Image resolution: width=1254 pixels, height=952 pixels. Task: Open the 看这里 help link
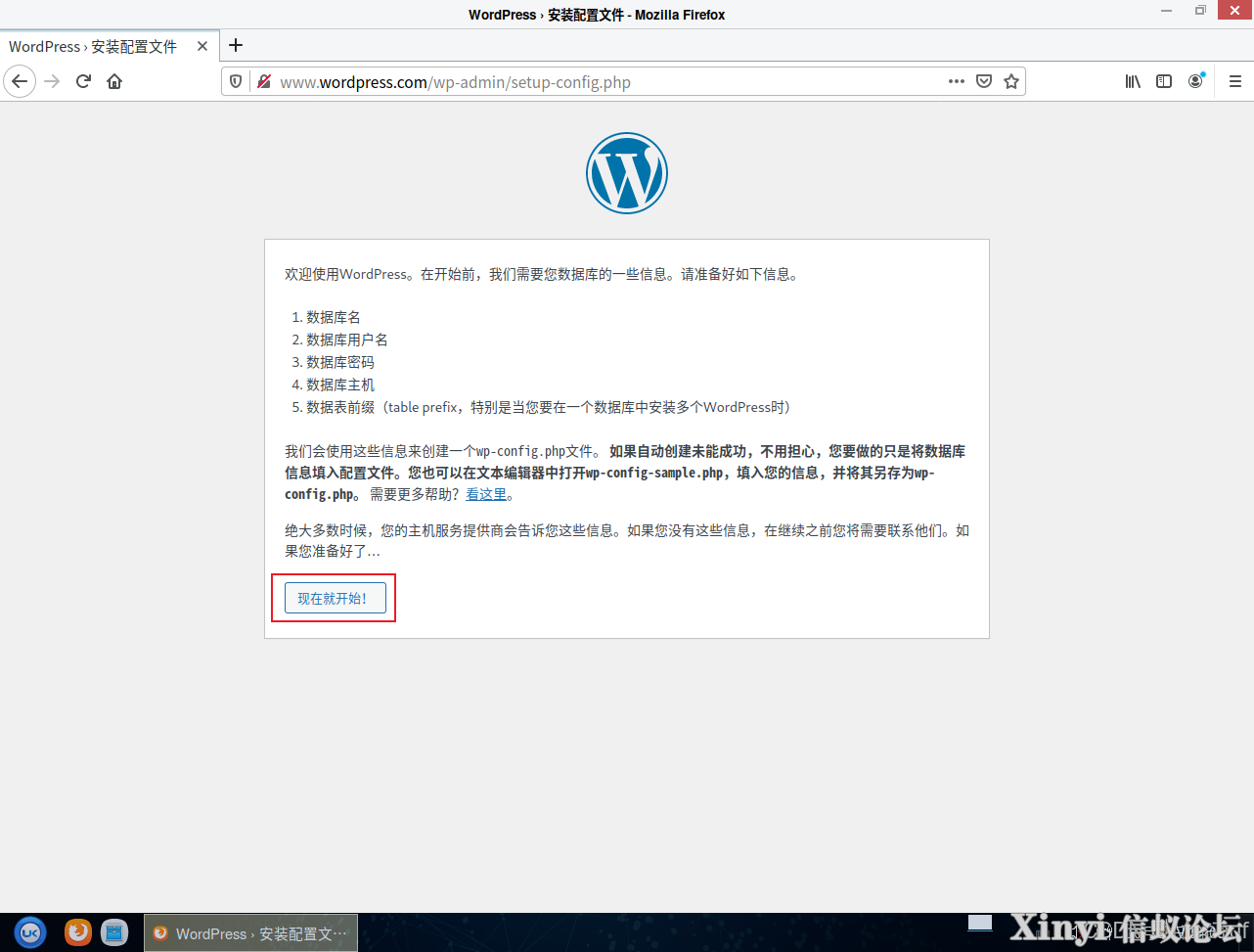click(486, 495)
